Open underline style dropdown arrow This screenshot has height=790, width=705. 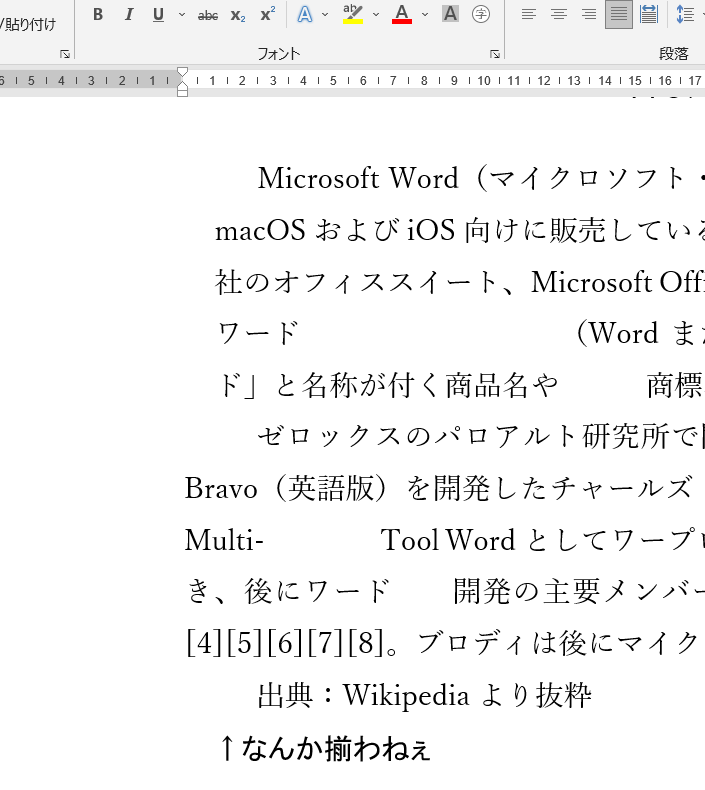pyautogui.click(x=182, y=15)
